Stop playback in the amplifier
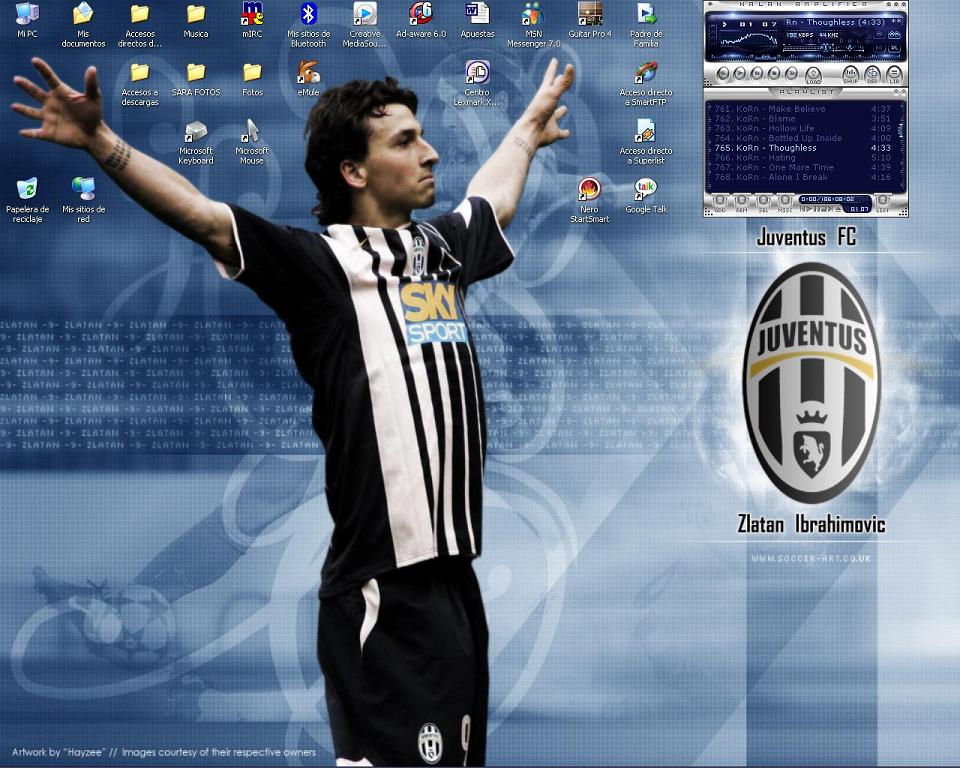The image size is (960, 768). tap(774, 73)
